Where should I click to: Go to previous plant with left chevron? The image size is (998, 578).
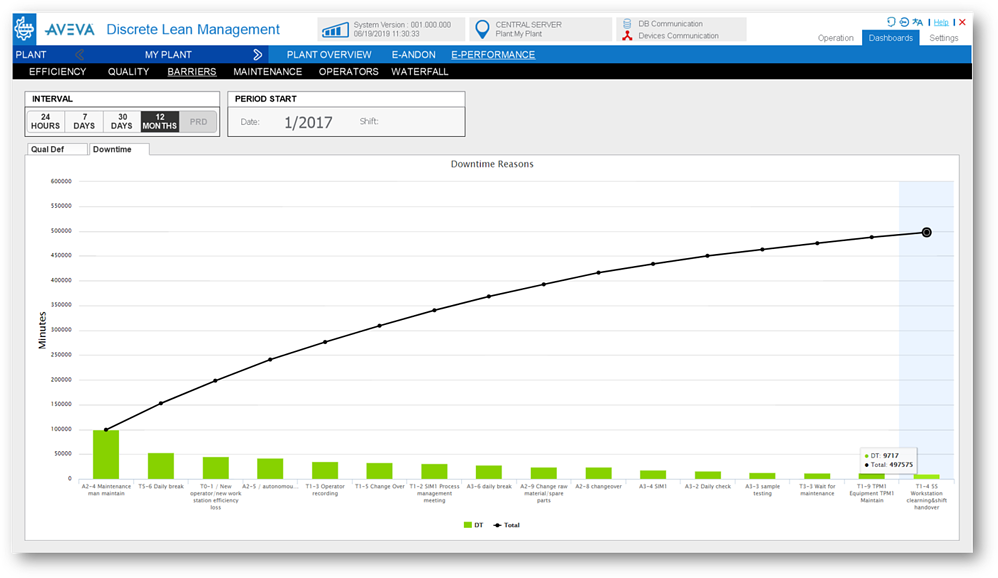pyautogui.click(x=79, y=55)
